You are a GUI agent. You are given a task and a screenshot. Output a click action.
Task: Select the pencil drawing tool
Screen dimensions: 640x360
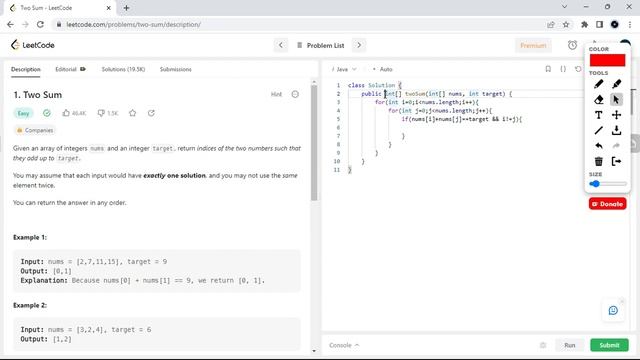pyautogui.click(x=598, y=84)
